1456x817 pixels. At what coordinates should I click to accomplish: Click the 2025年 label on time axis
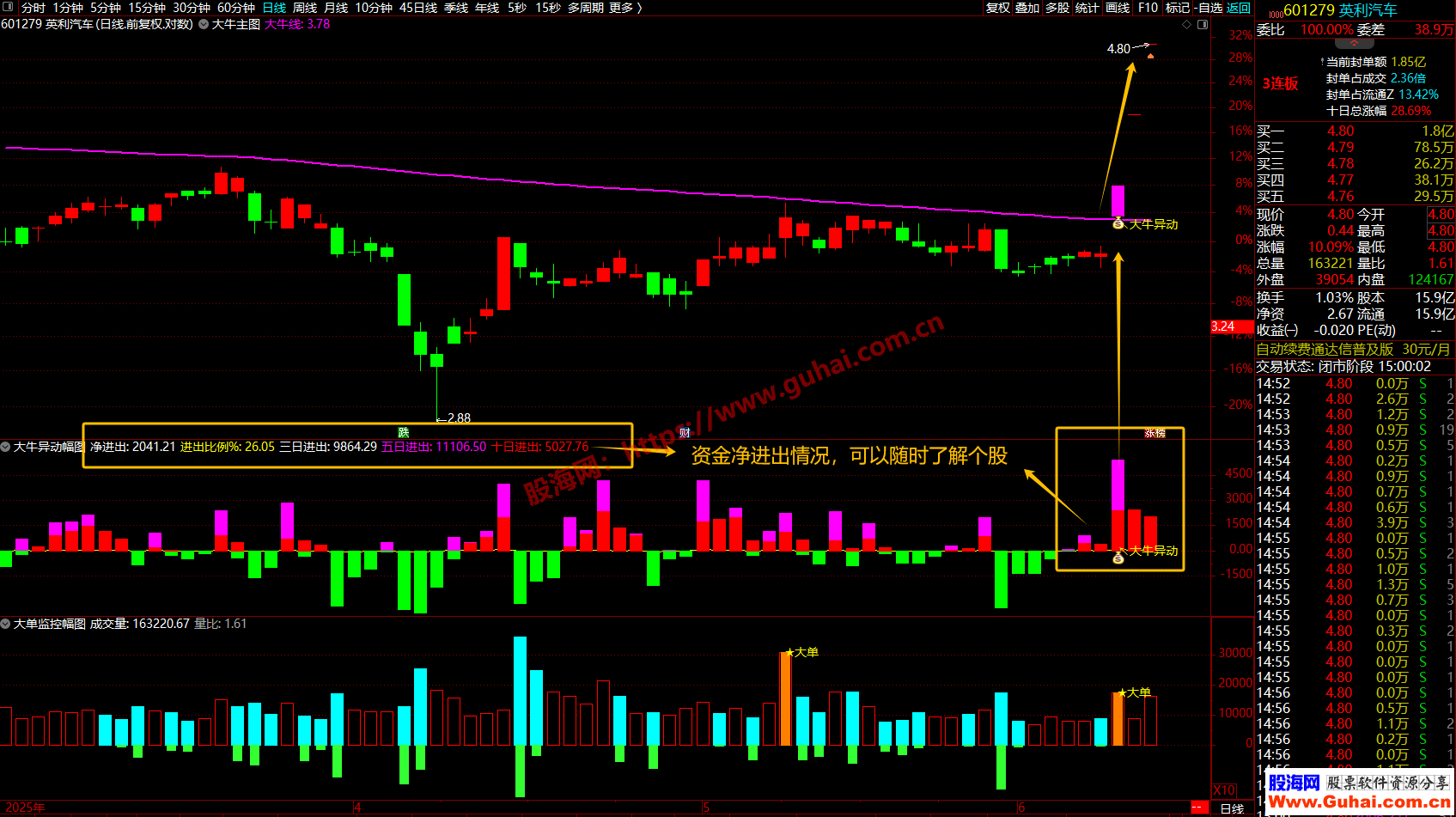(24, 808)
